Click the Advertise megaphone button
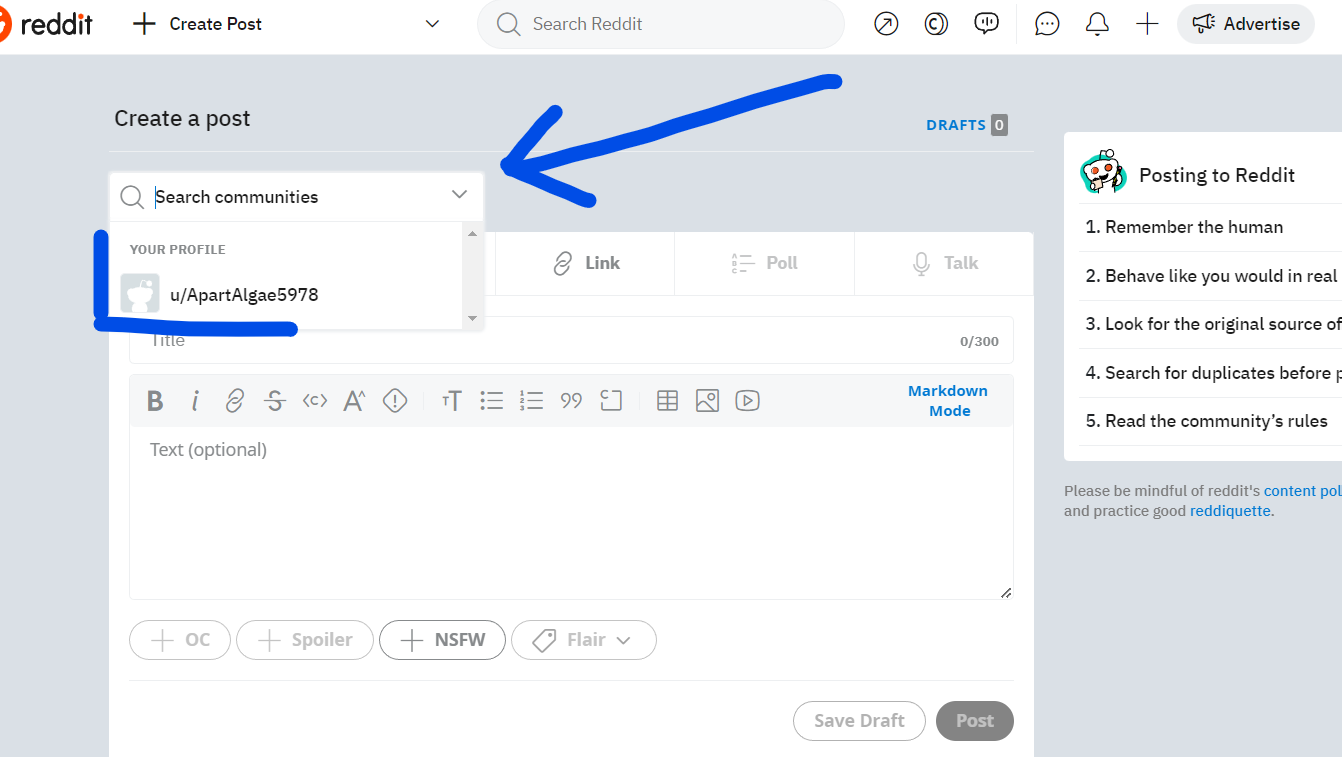Screen dimensions: 1342x757 coord(1246,24)
